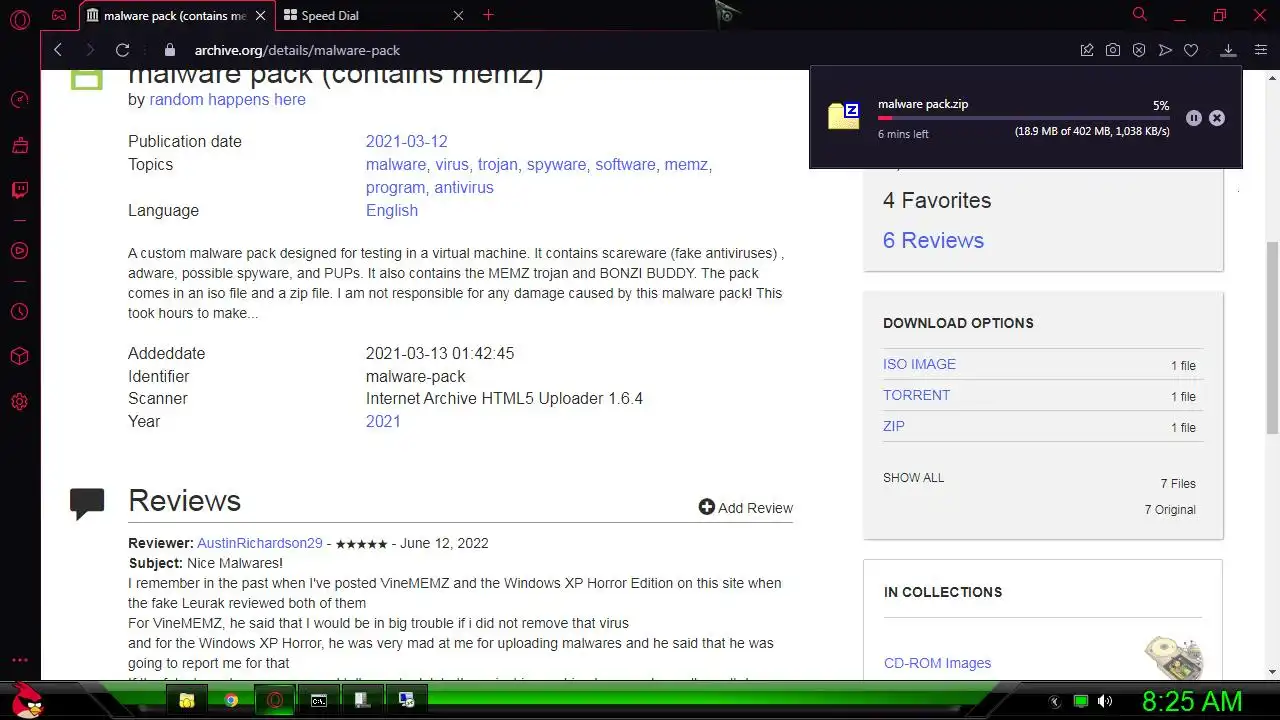Open the Player sidebar icon
1280x720 pixels.
coord(19,250)
